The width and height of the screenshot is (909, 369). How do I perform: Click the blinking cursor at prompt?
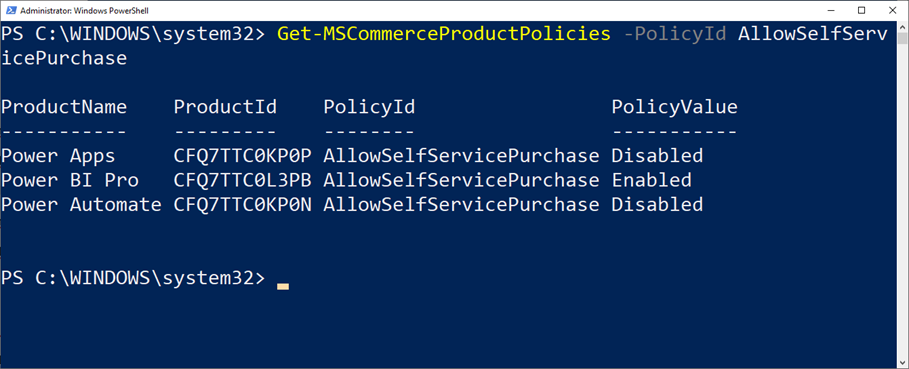(x=283, y=286)
